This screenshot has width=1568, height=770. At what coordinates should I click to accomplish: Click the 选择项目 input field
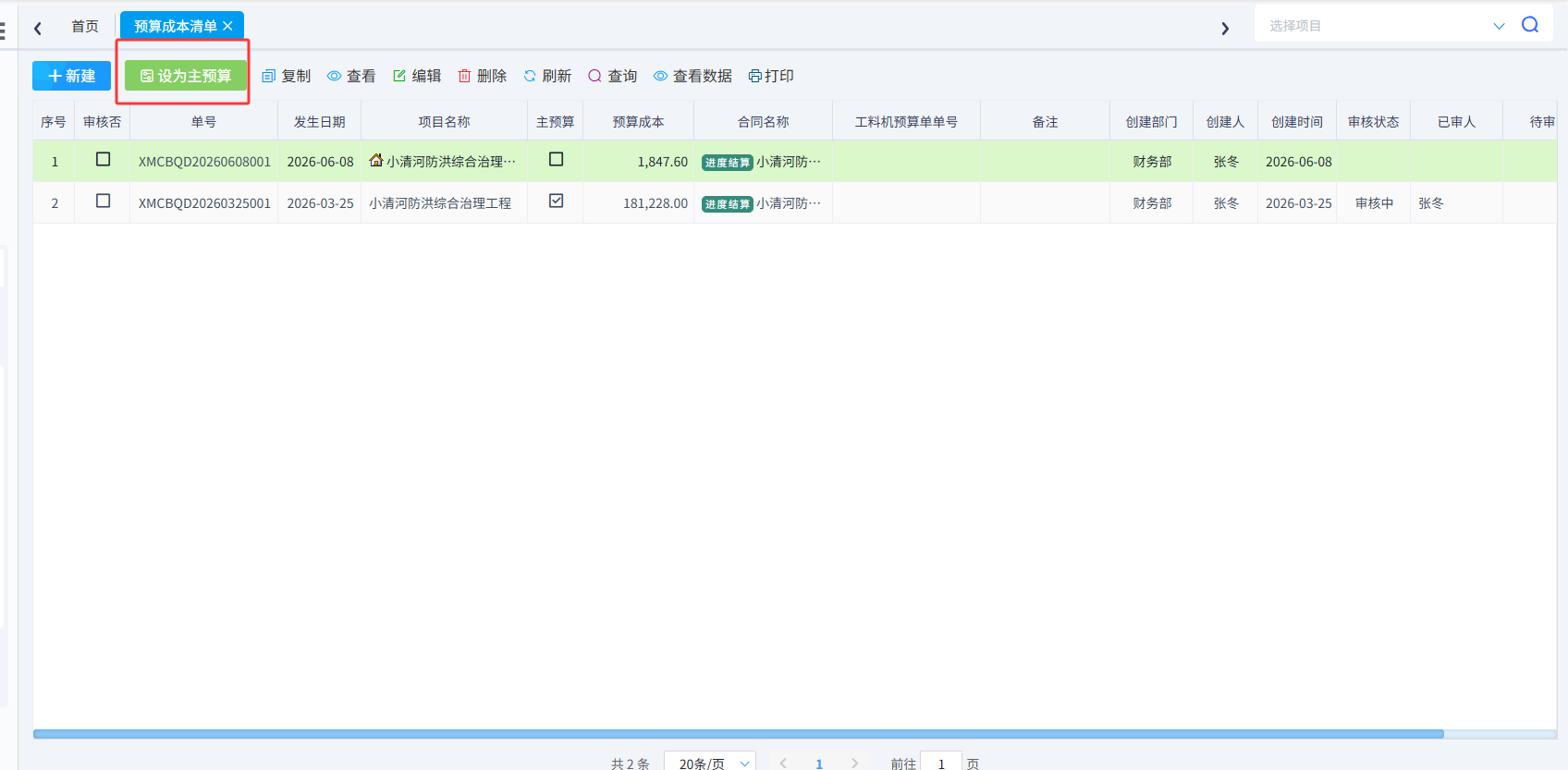1378,25
